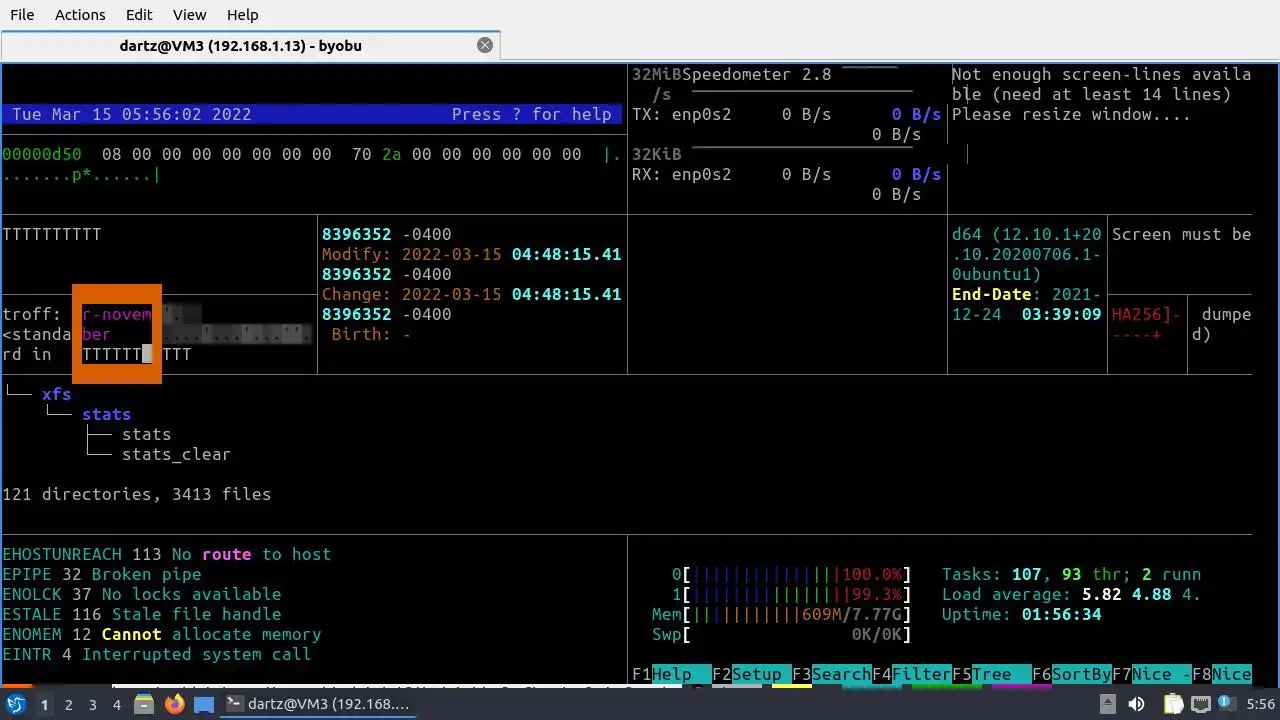This screenshot has height=720, width=1280.
Task: Click the update notifier tray icon
Action: tap(1228, 704)
